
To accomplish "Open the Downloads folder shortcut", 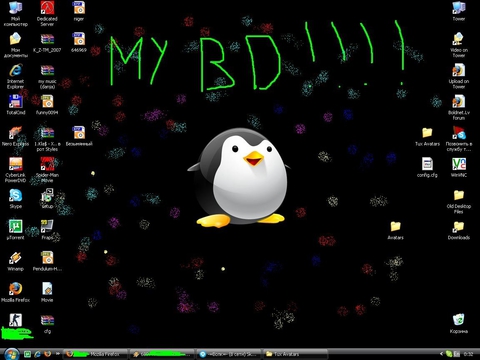I will [459, 230].
